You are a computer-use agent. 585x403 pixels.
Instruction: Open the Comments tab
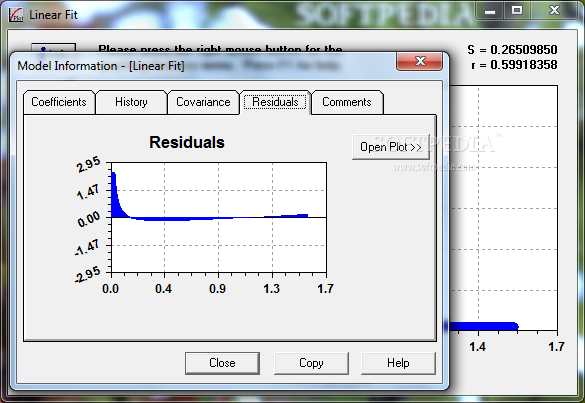tap(347, 102)
